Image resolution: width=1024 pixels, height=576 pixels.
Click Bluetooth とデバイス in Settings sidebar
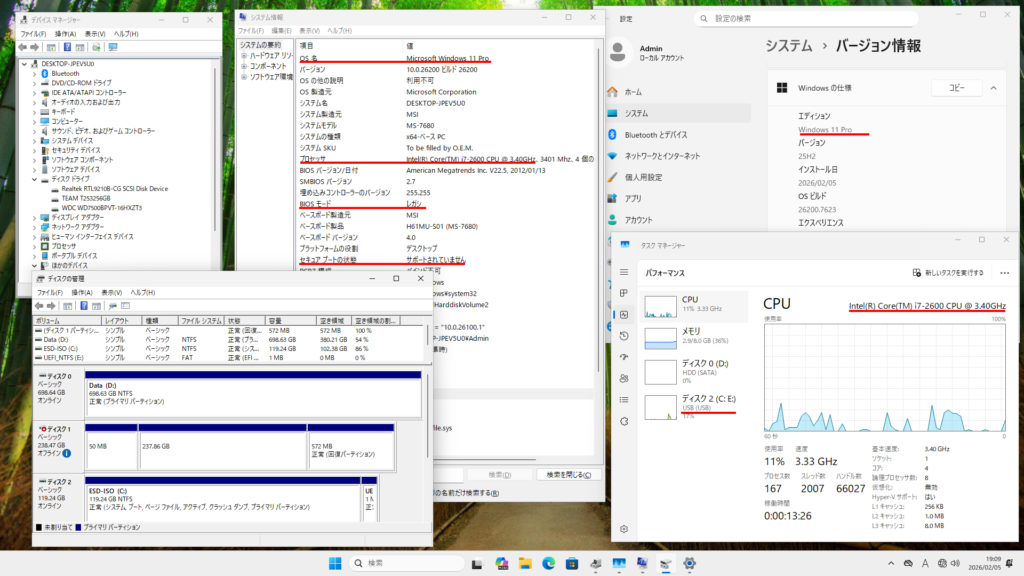click(x=655, y=135)
